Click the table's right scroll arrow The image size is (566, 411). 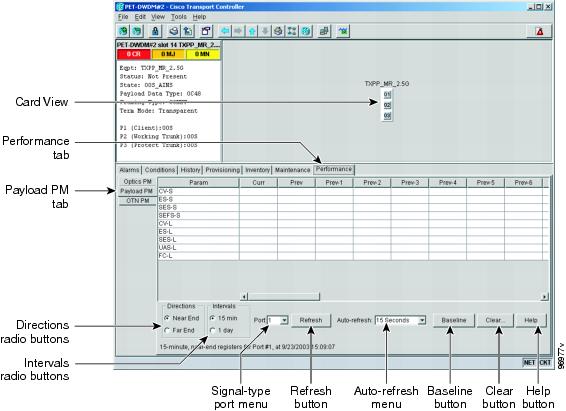point(544,297)
